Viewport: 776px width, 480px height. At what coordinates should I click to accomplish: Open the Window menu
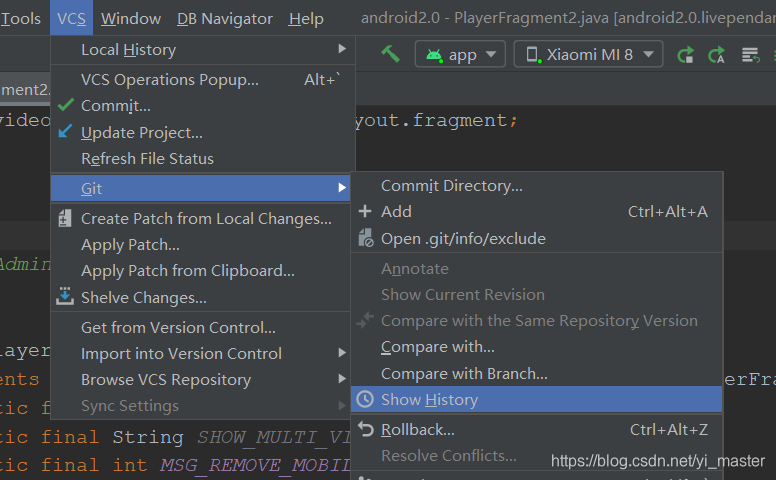(x=131, y=18)
